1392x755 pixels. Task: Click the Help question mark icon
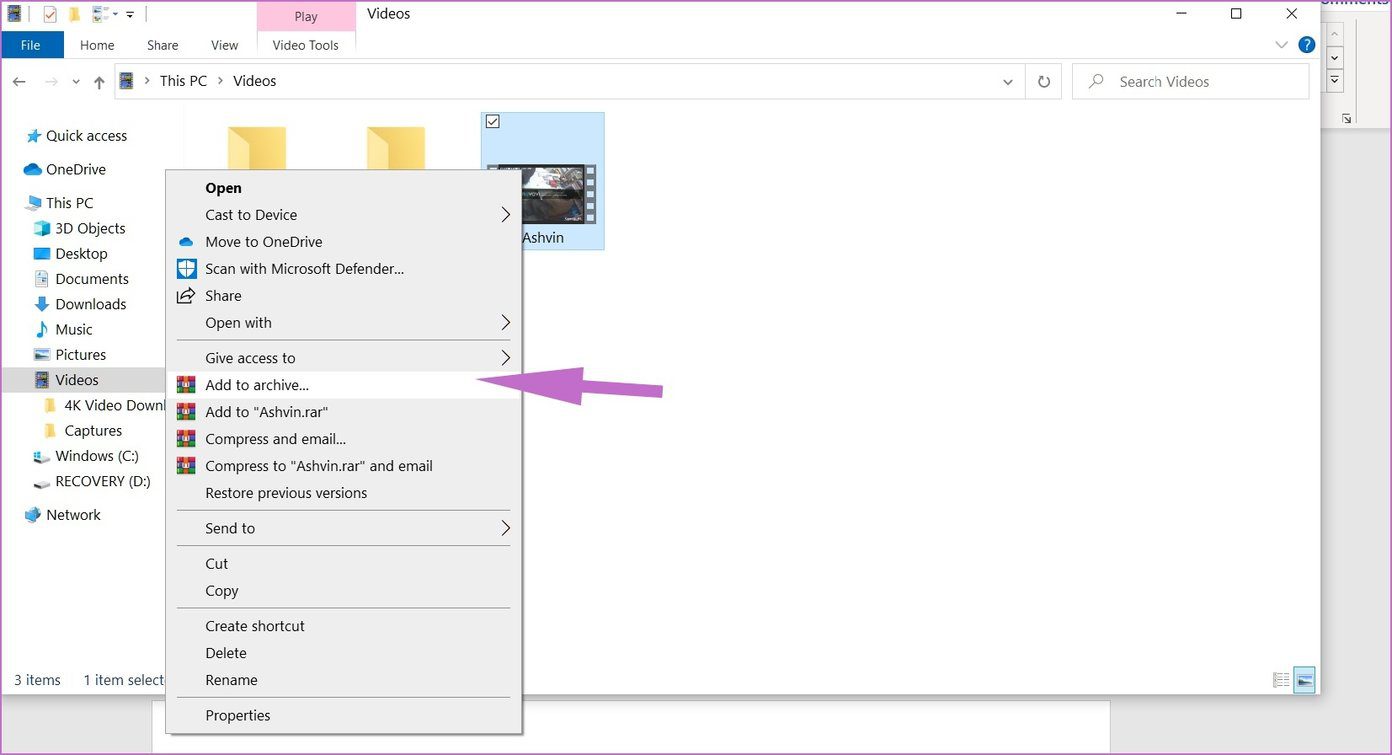(x=1306, y=45)
